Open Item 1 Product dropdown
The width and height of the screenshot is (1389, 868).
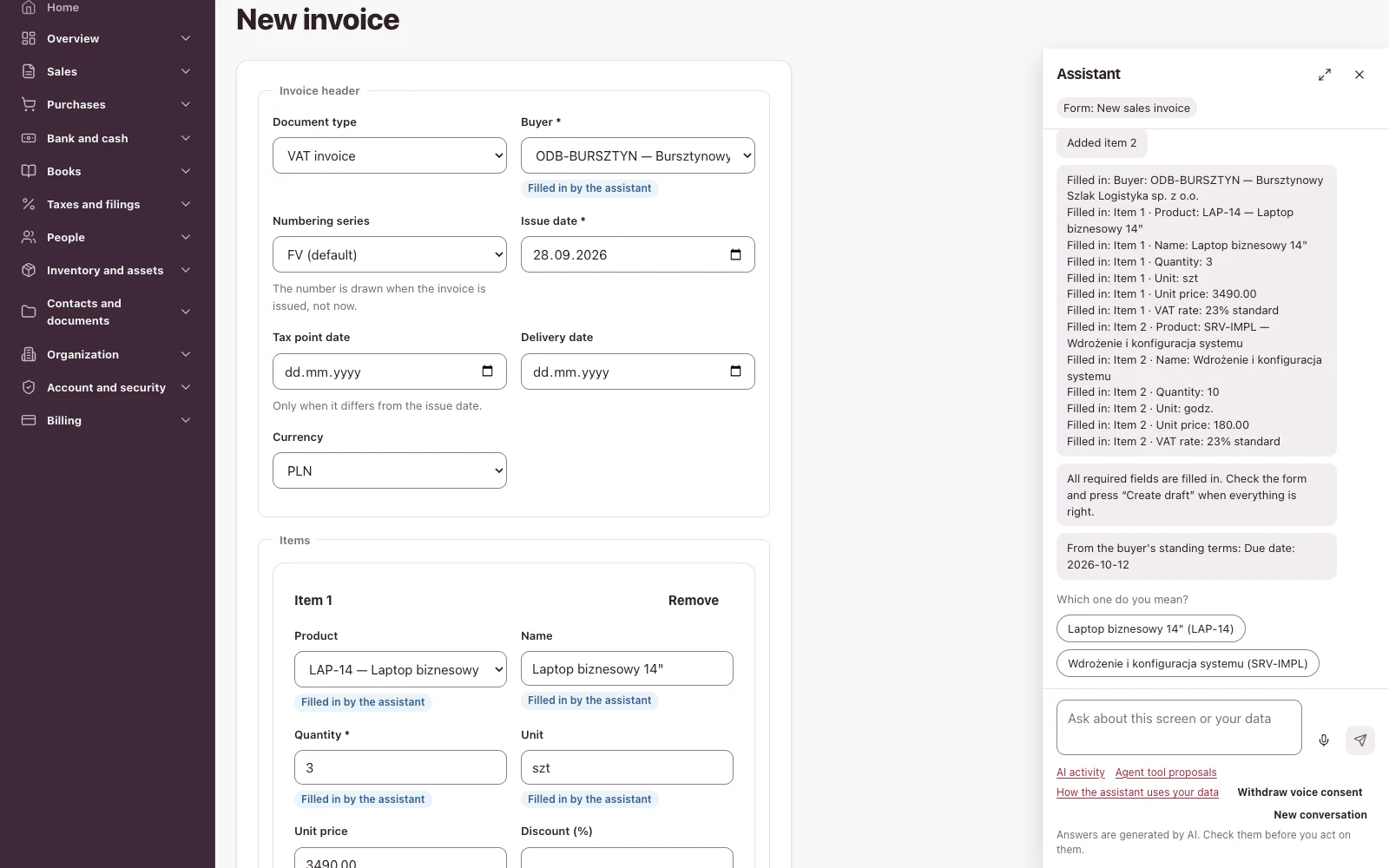pos(400,669)
